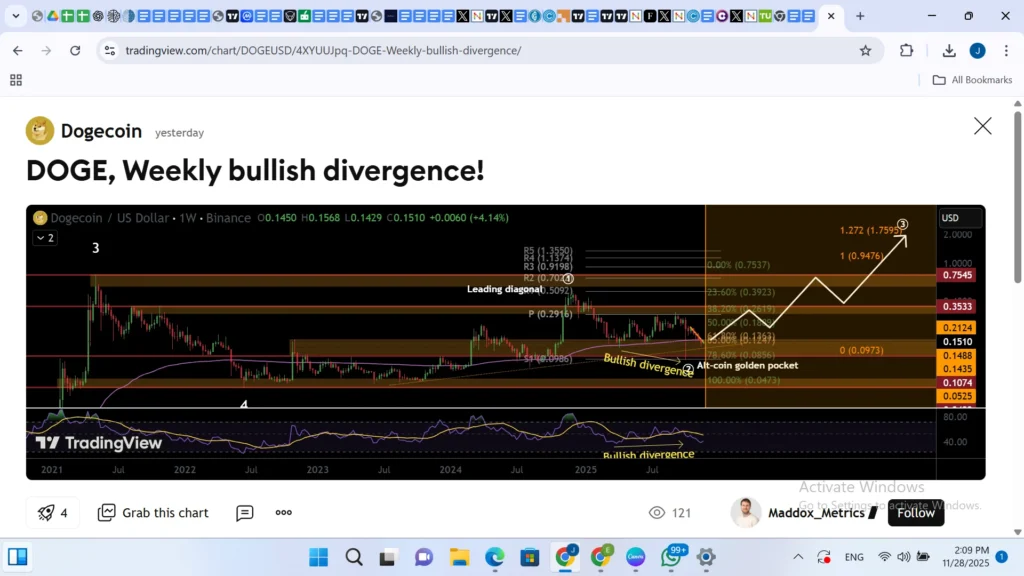The height and width of the screenshot is (576, 1024).
Task: Click the Follow button for Maddox_Metrics
Action: [x=915, y=512]
